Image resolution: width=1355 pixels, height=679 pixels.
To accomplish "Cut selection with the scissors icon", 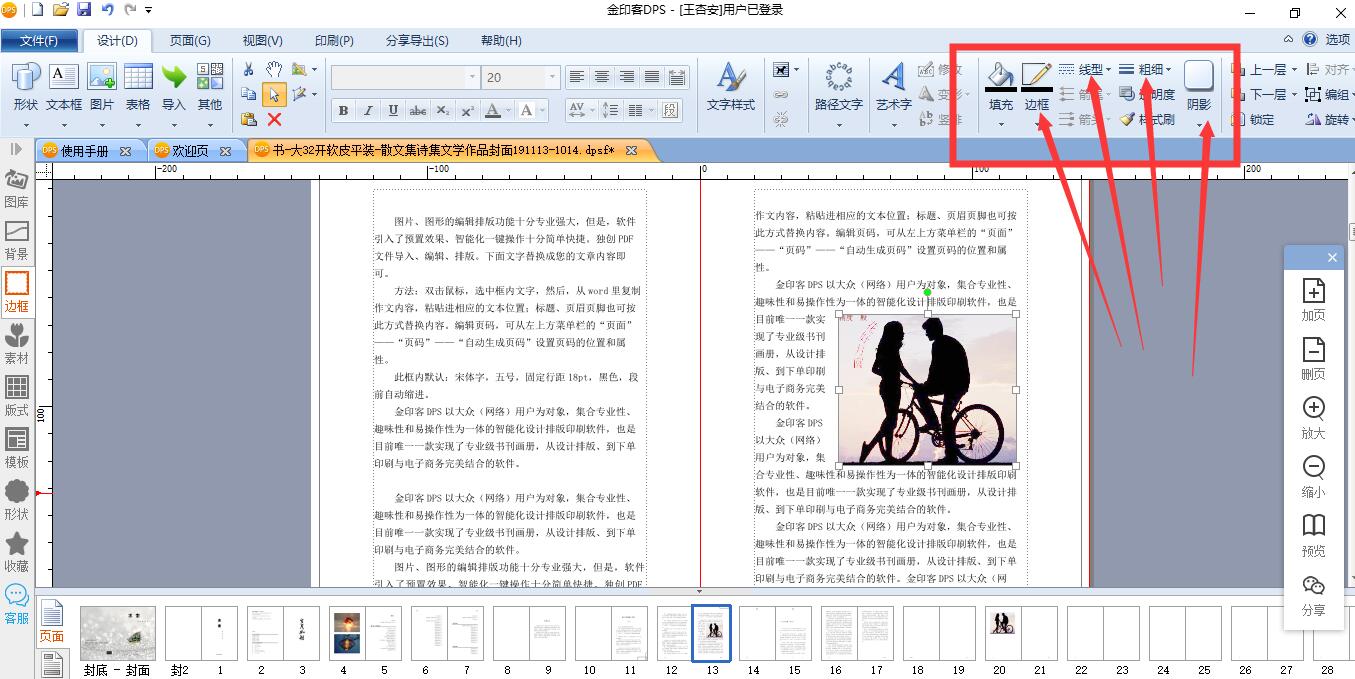I will click(x=249, y=69).
